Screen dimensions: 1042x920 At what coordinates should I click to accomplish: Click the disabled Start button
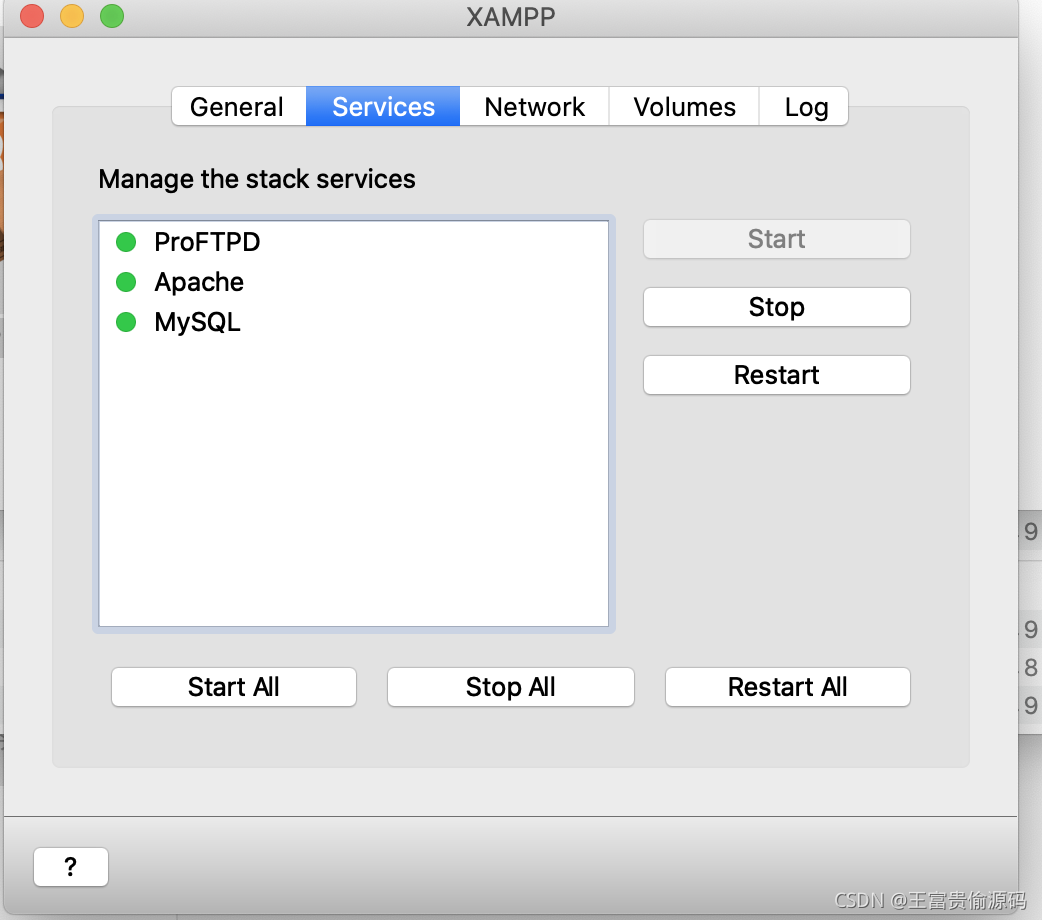(776, 239)
